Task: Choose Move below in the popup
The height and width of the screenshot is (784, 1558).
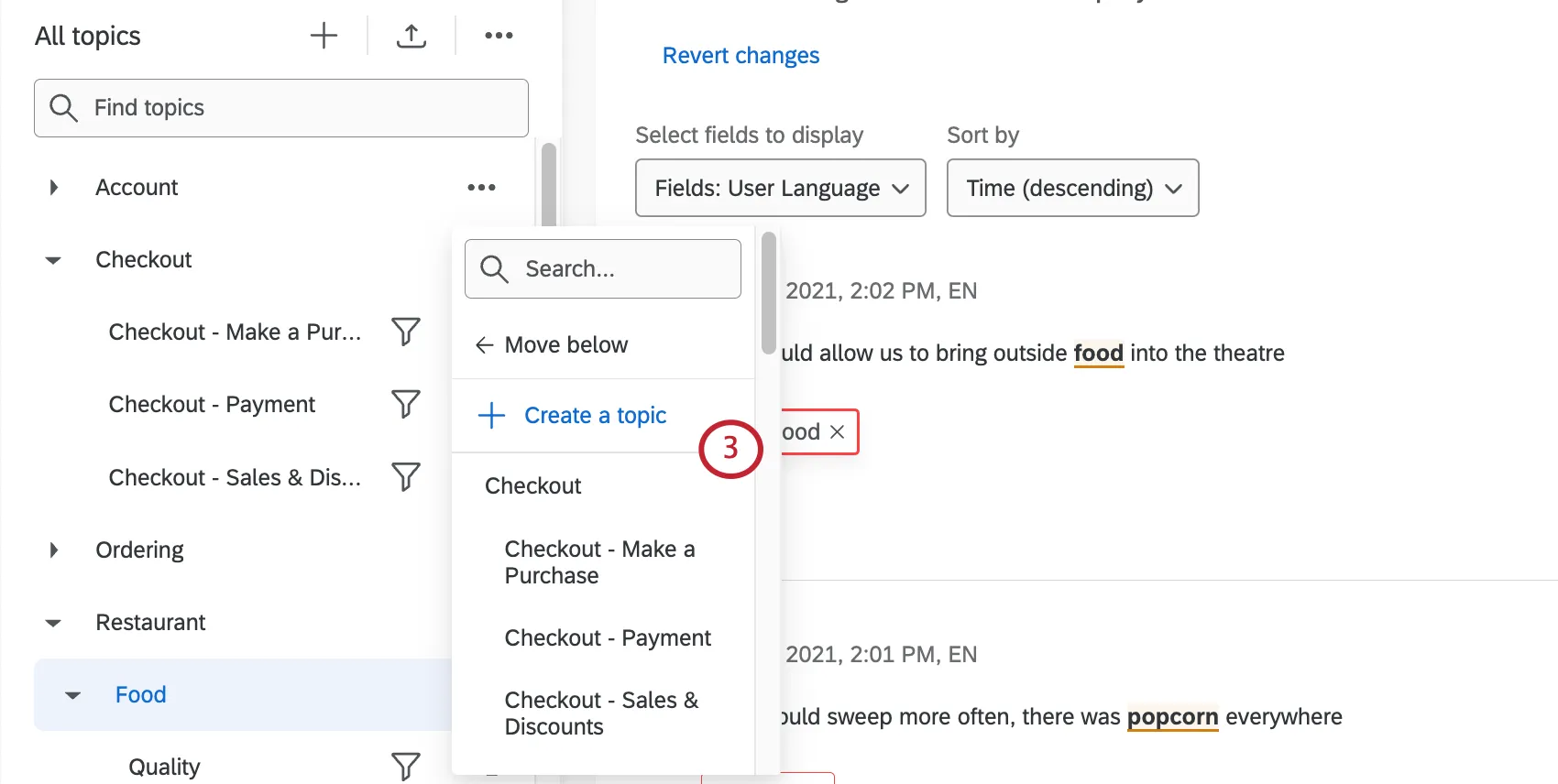Action: coord(565,345)
